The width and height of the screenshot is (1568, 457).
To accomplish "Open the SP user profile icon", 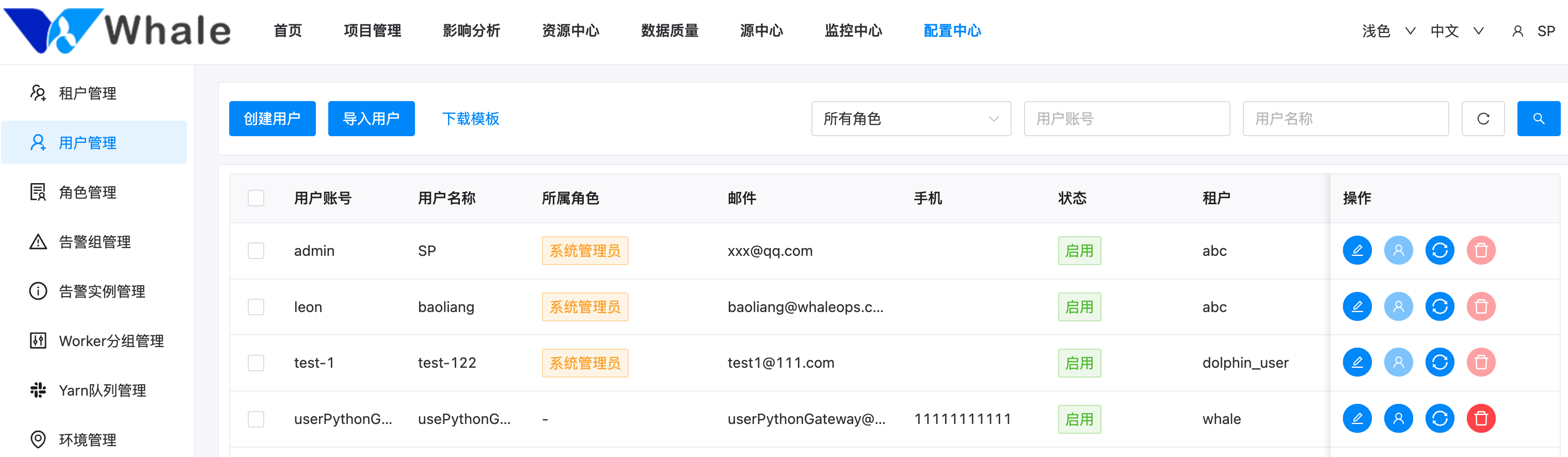I will tap(1517, 31).
